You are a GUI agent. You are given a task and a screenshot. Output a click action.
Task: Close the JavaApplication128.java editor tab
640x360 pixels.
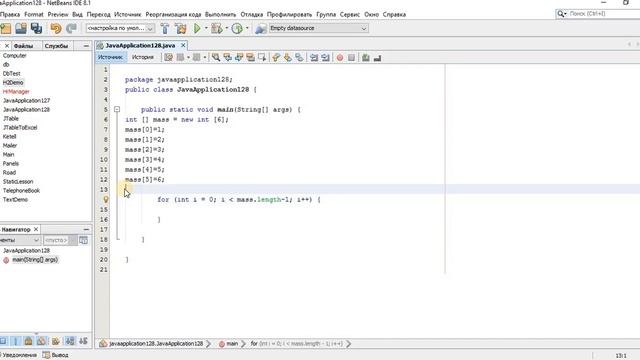183,45
